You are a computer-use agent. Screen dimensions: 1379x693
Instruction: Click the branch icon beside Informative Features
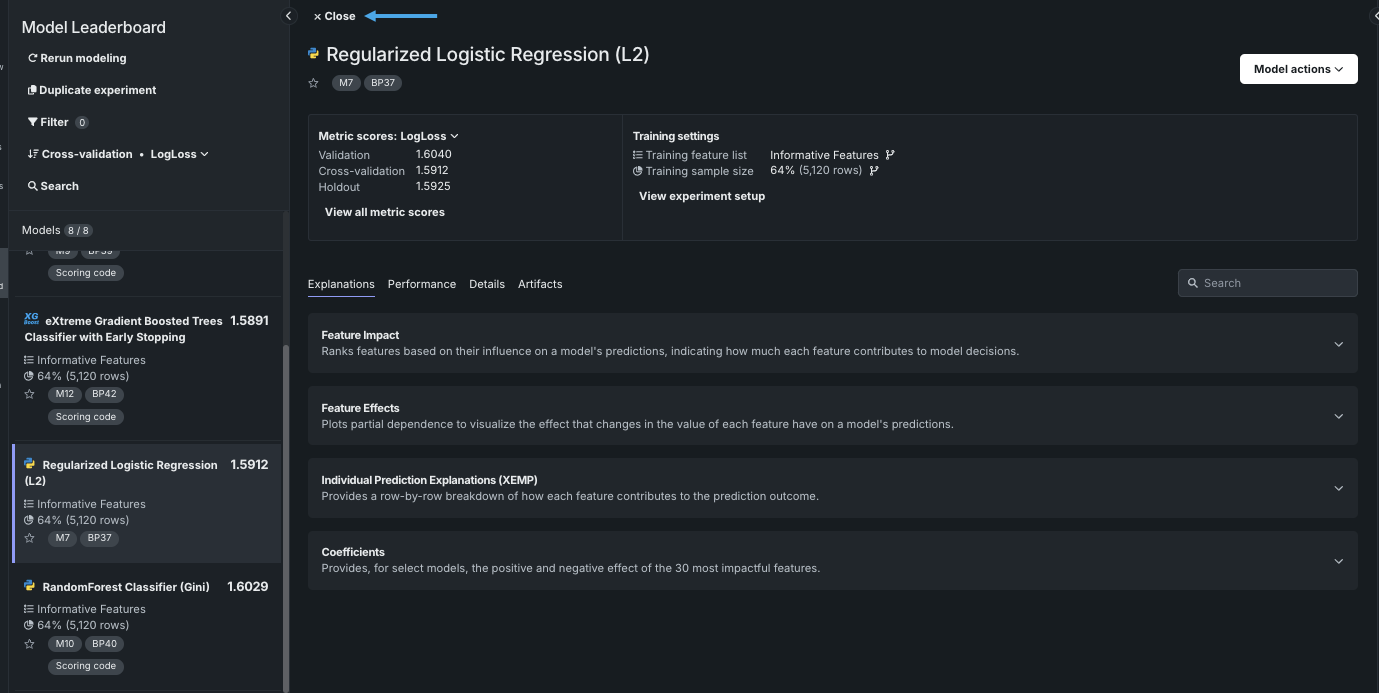(x=890, y=155)
